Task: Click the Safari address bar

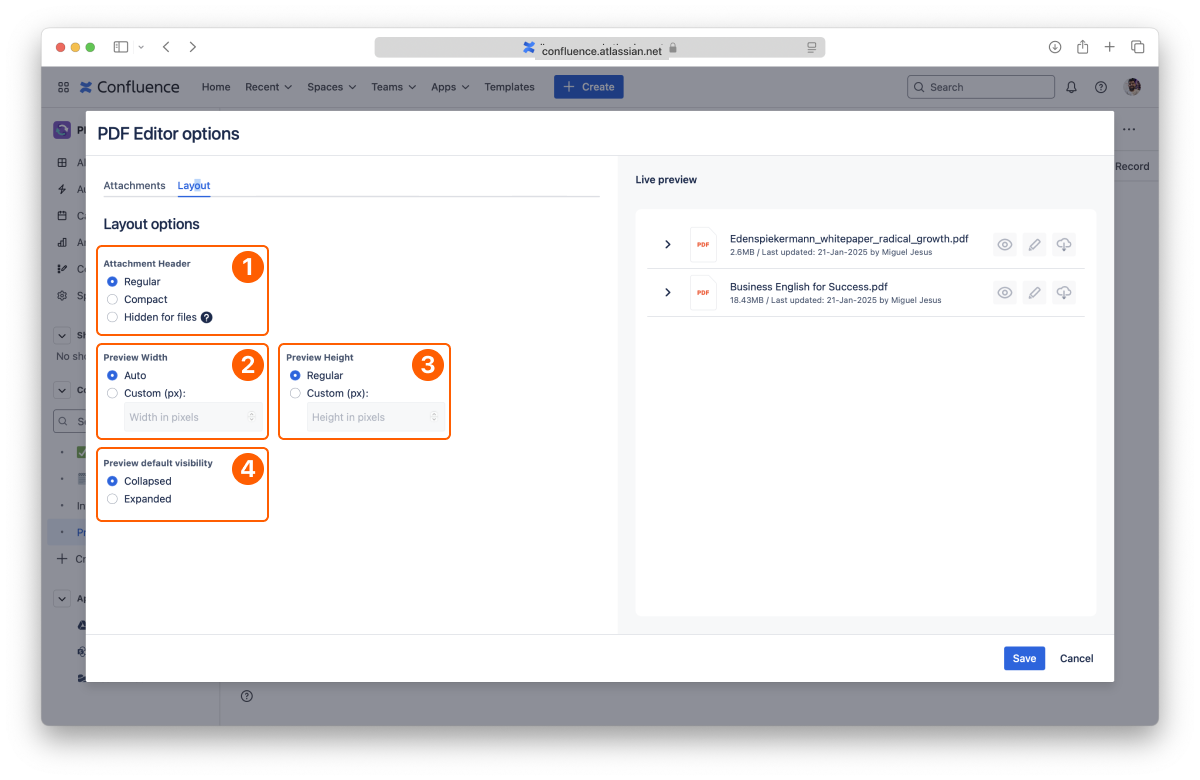Action: [600, 48]
